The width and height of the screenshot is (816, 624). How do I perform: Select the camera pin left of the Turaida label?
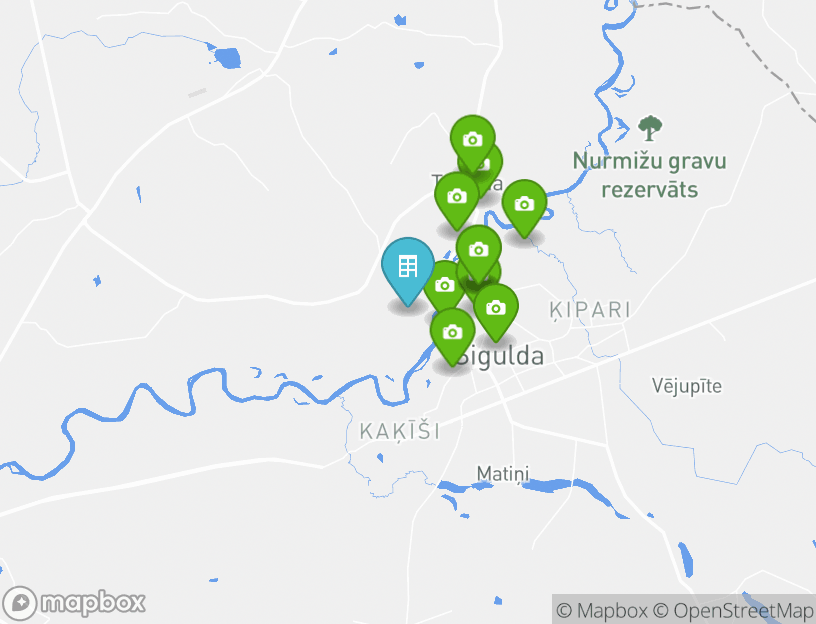pos(457,198)
